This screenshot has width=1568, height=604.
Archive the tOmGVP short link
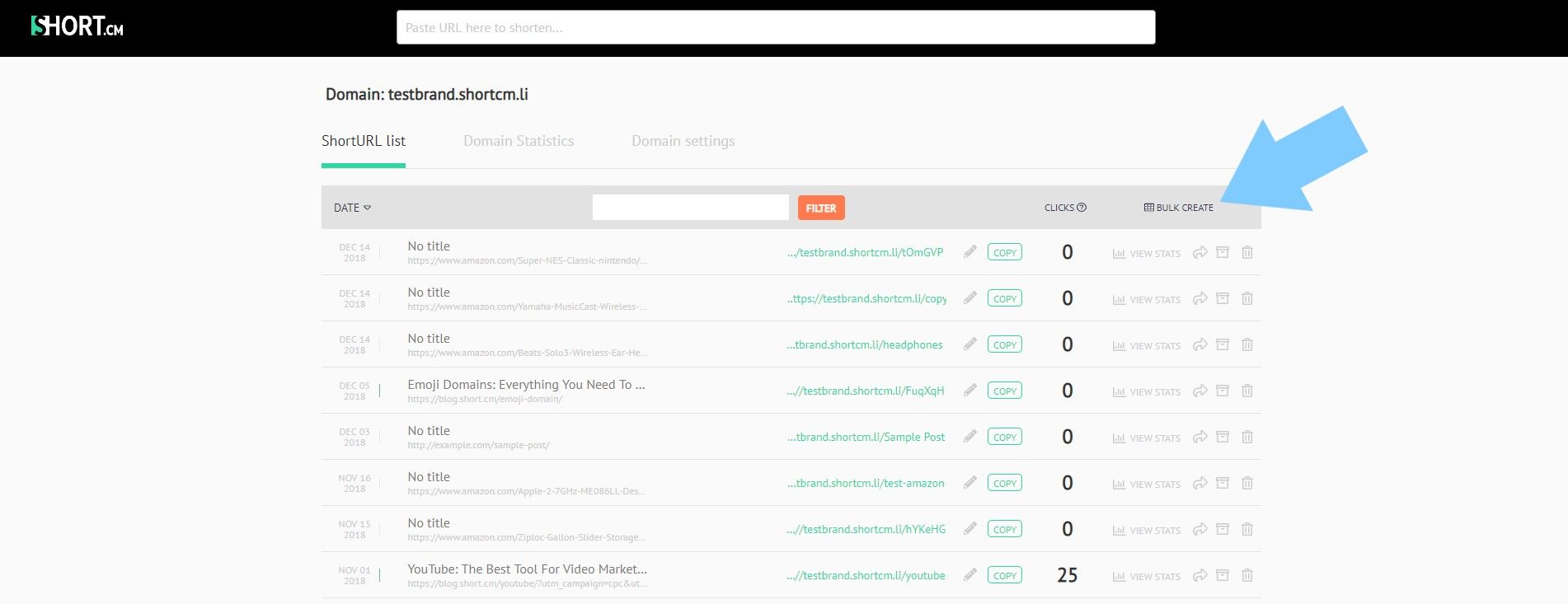point(1223,252)
